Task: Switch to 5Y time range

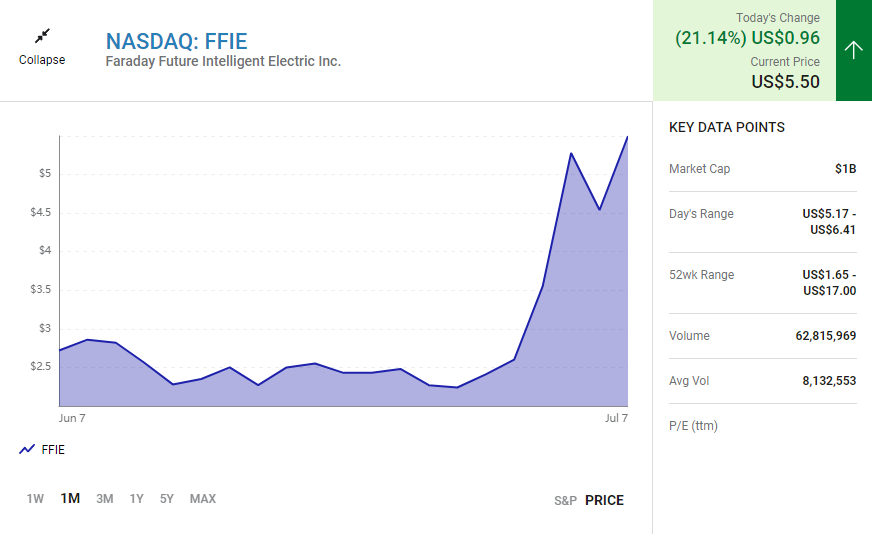Action: (x=167, y=499)
